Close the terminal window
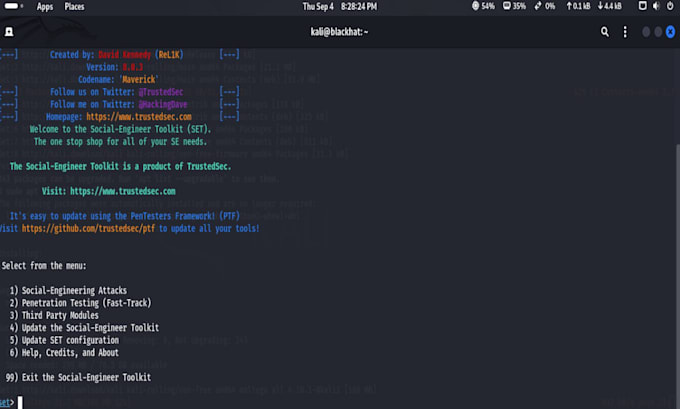This screenshot has height=409, width=680. [x=670, y=32]
